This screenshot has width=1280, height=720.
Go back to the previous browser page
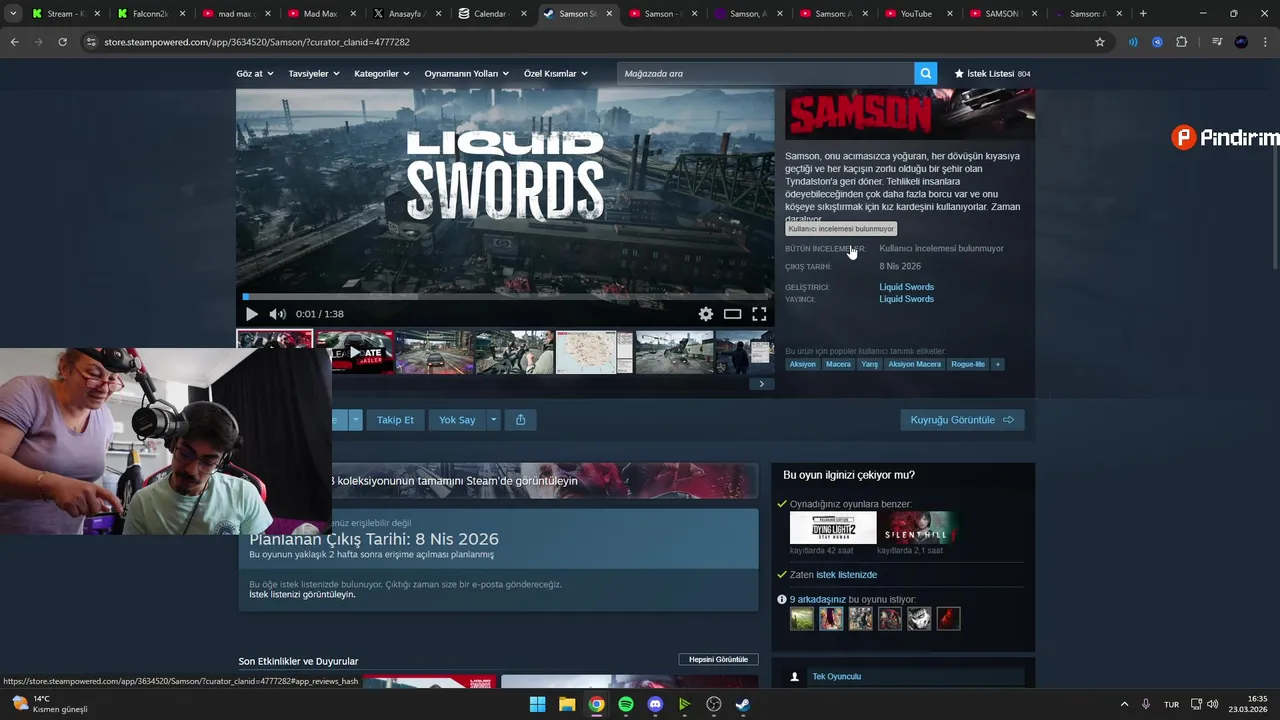[14, 42]
